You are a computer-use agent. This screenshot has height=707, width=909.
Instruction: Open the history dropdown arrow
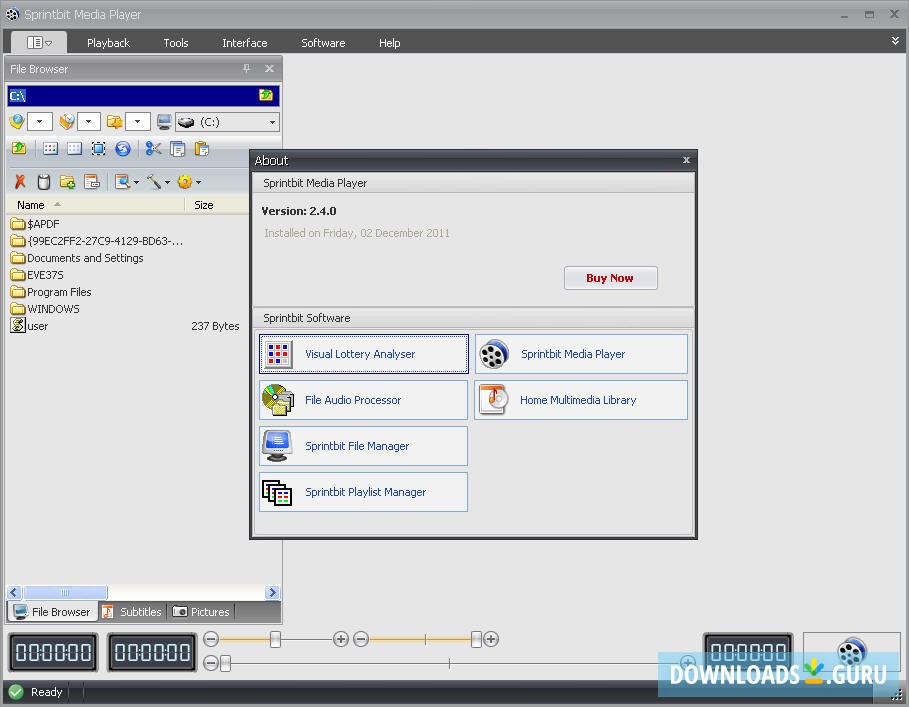[x=89, y=122]
